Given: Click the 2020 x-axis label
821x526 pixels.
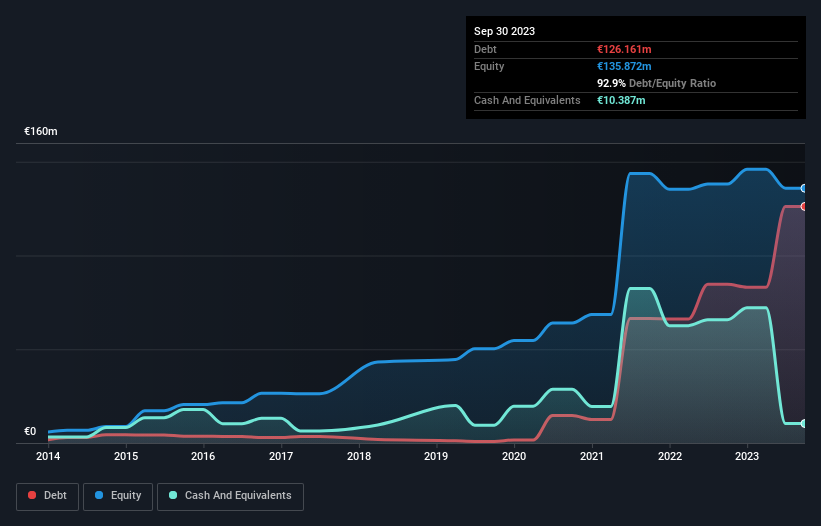Looking at the screenshot, I should (514, 456).
